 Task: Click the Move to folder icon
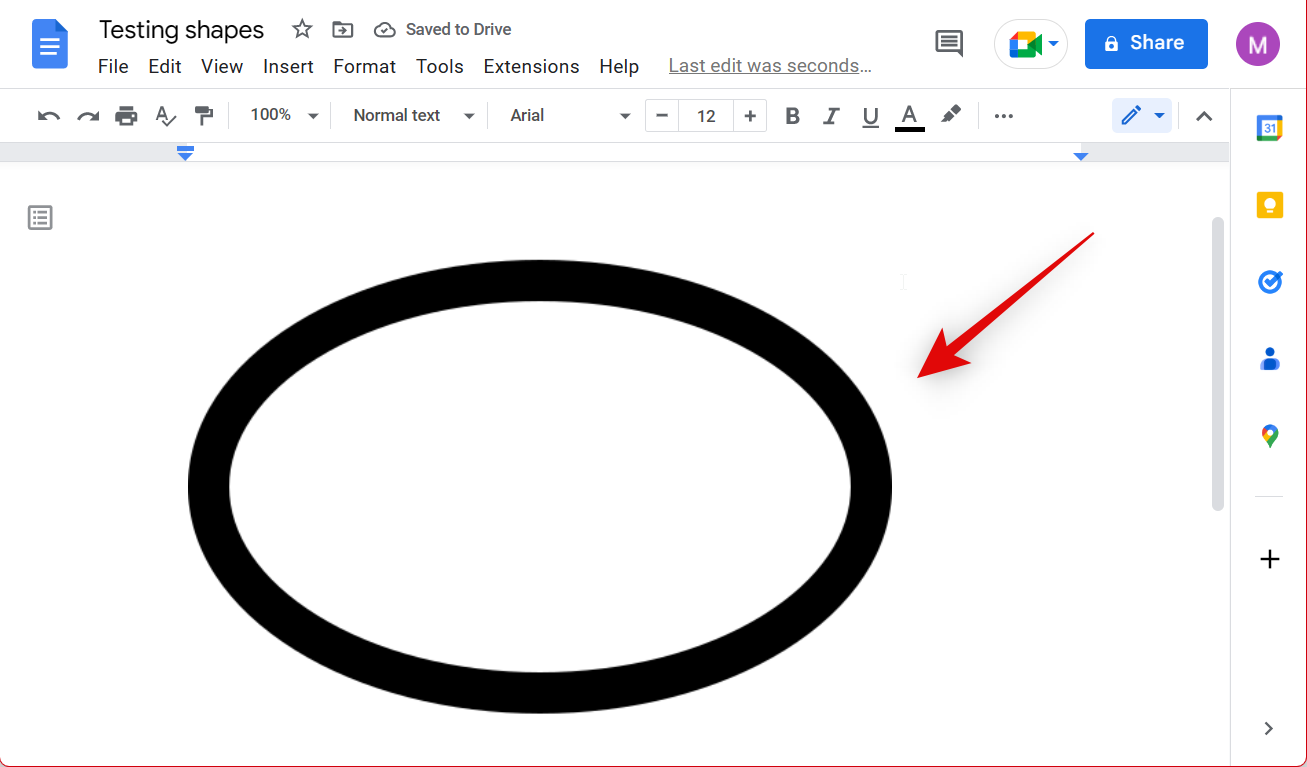[343, 30]
